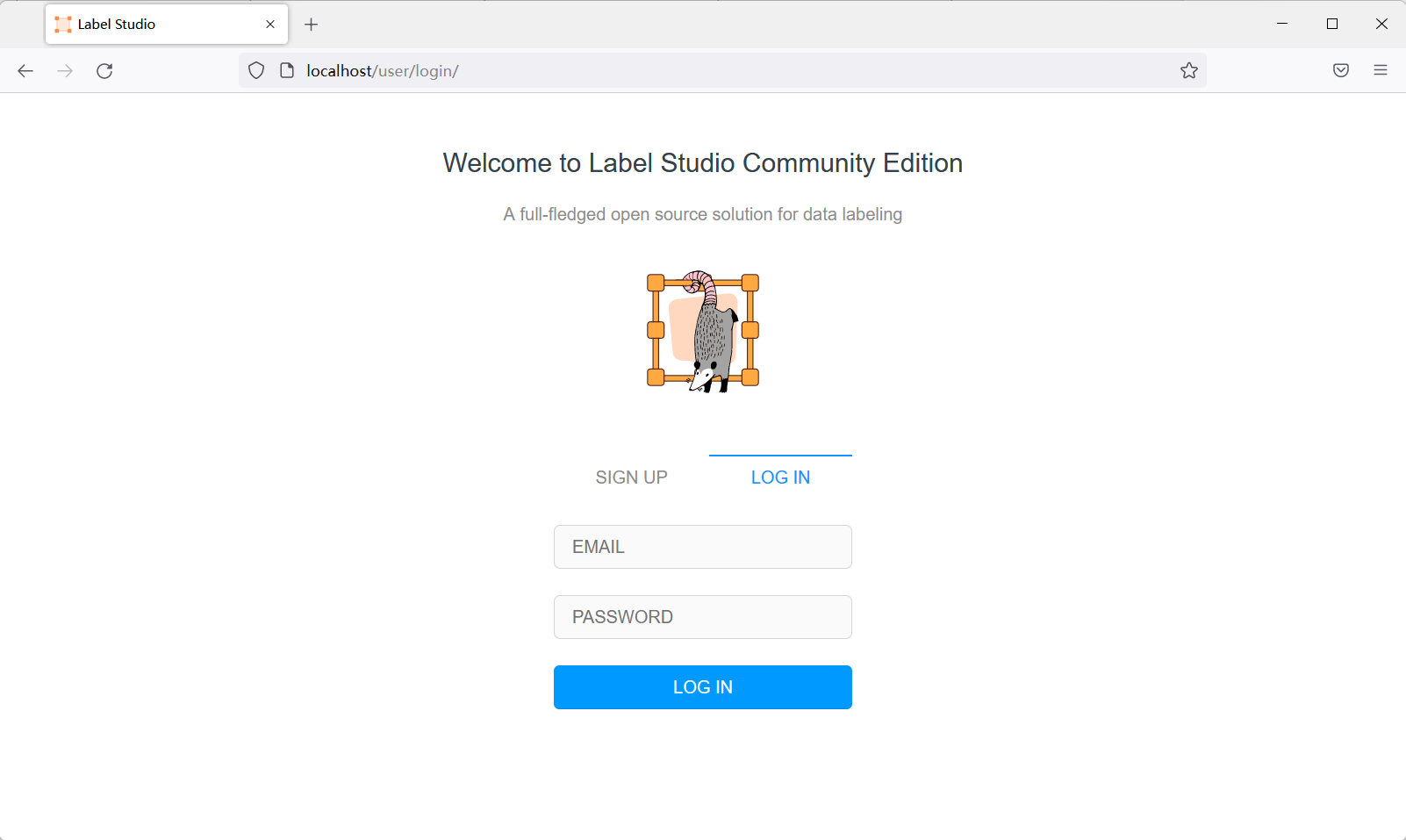Close the browser window
The width and height of the screenshot is (1406, 840).
pos(1381,24)
